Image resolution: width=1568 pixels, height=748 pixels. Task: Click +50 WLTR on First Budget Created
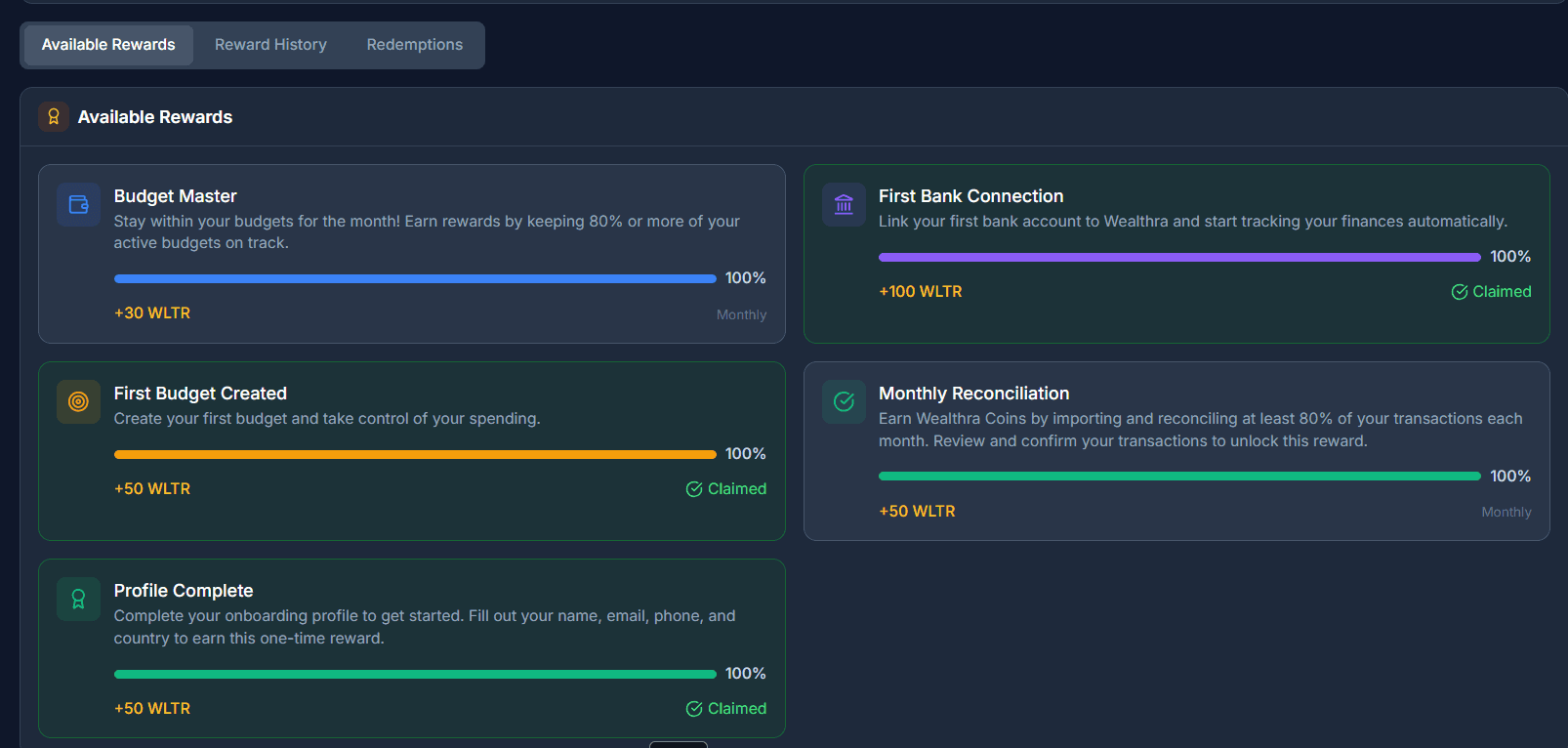pos(152,489)
